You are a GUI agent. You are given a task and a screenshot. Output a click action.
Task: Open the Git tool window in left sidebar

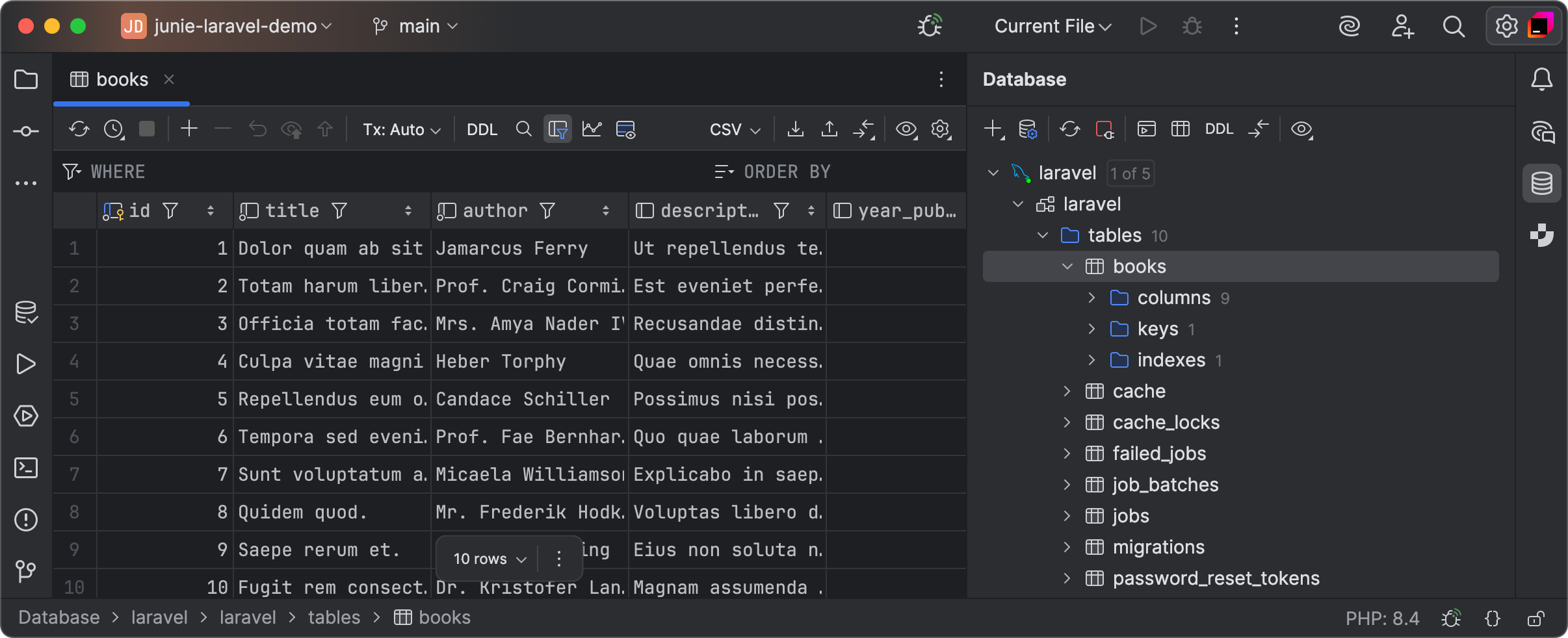point(26,571)
